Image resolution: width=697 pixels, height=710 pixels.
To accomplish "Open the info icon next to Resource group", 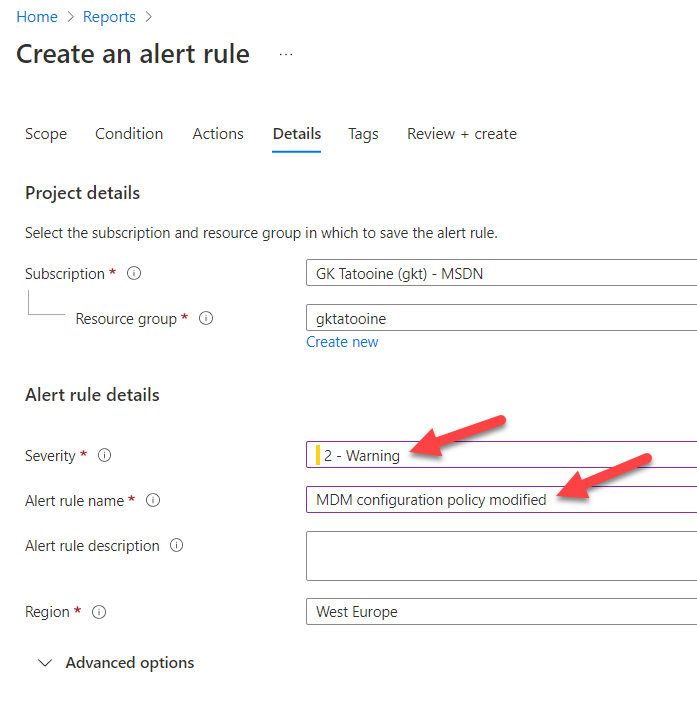I will point(206,318).
